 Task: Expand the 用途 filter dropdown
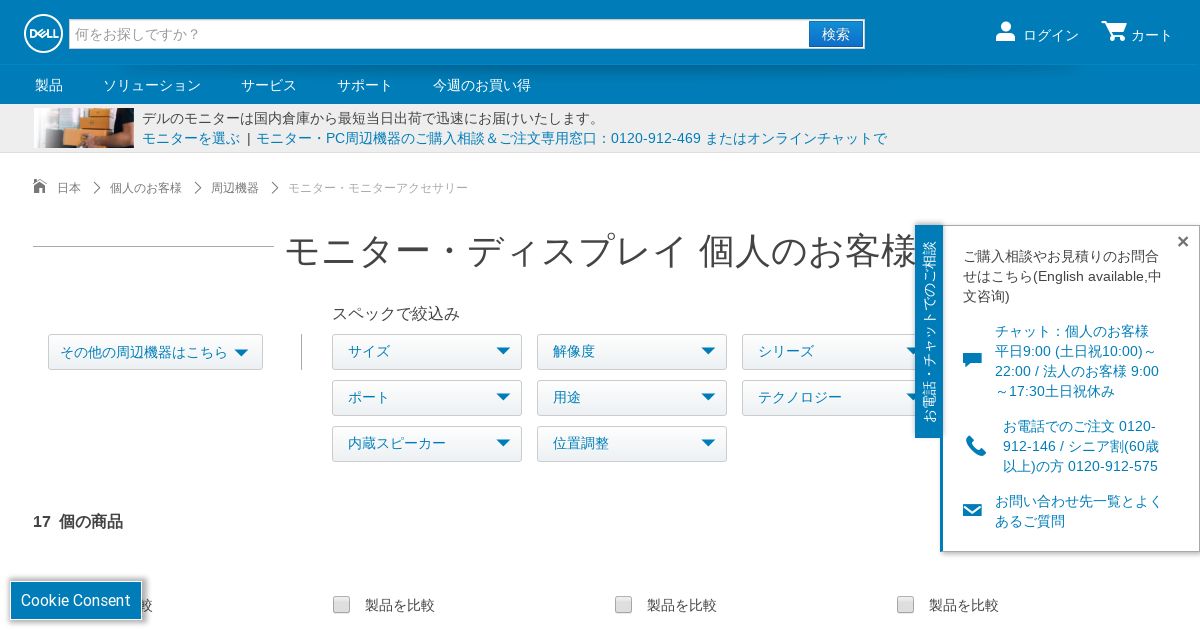632,398
